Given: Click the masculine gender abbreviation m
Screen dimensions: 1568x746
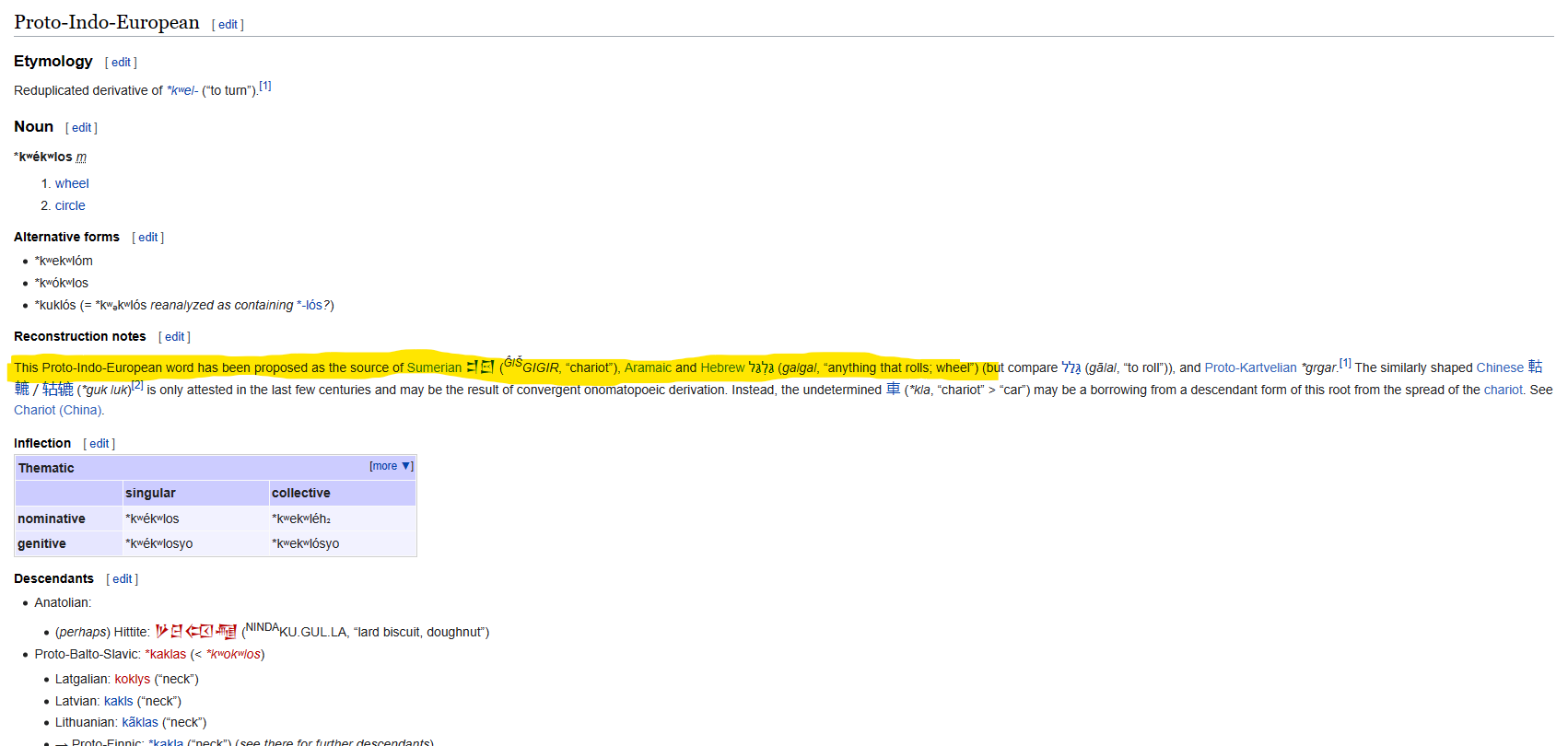Looking at the screenshot, I should 81,157.
